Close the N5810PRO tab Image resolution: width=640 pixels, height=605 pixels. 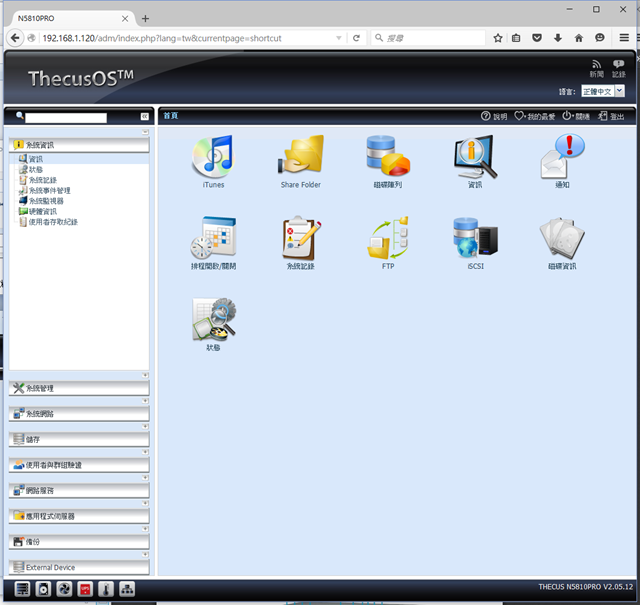click(125, 19)
